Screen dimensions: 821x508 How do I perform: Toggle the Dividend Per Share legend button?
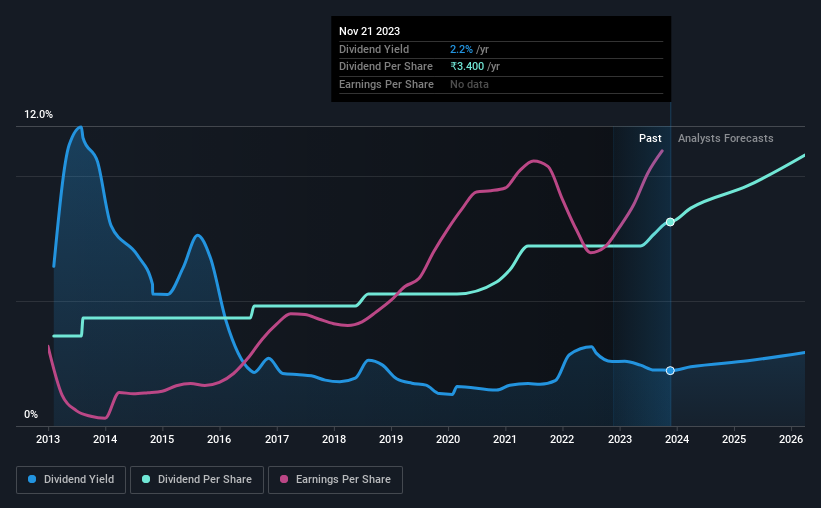197,480
